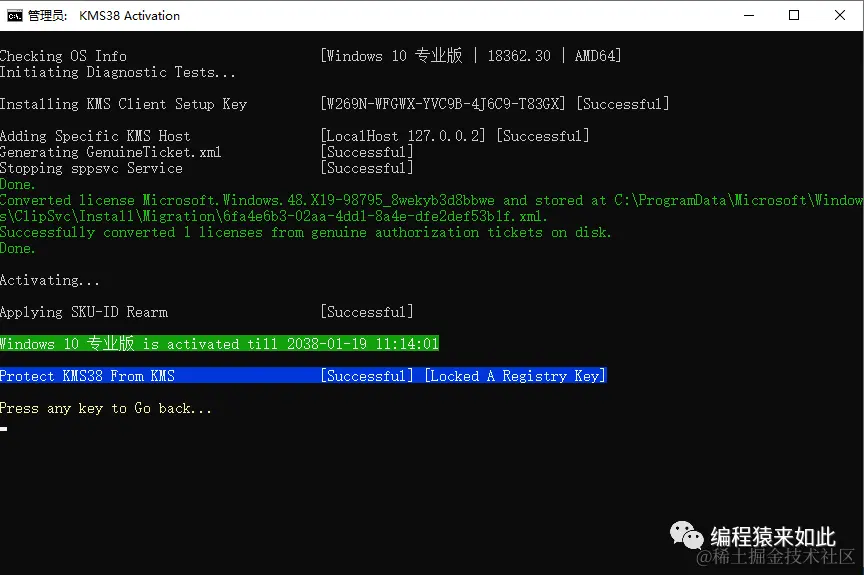
Task: Click the '[Successful]' after Applying SKU-ID Rearm
Action: (x=367, y=312)
